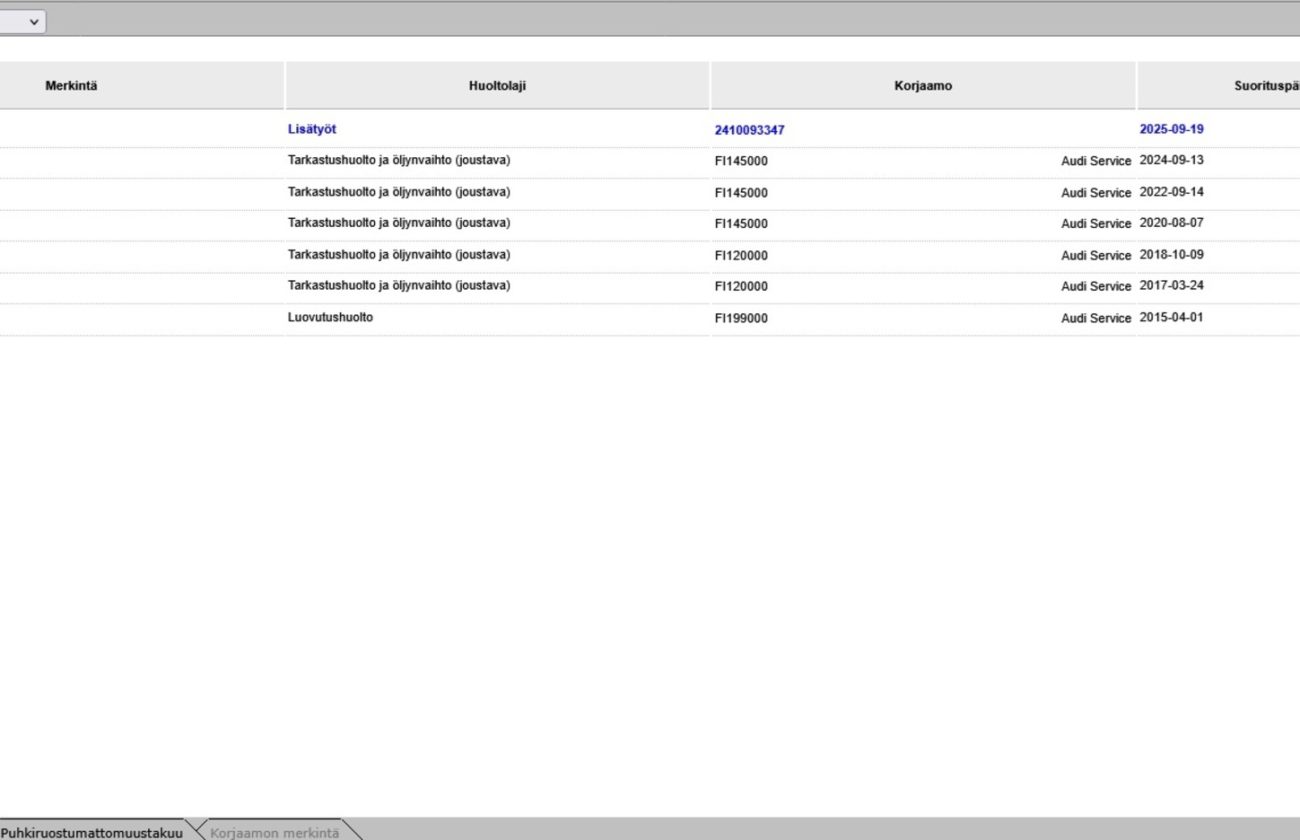Click the date 2022-09-14
This screenshot has width=1300, height=840.
(1171, 192)
